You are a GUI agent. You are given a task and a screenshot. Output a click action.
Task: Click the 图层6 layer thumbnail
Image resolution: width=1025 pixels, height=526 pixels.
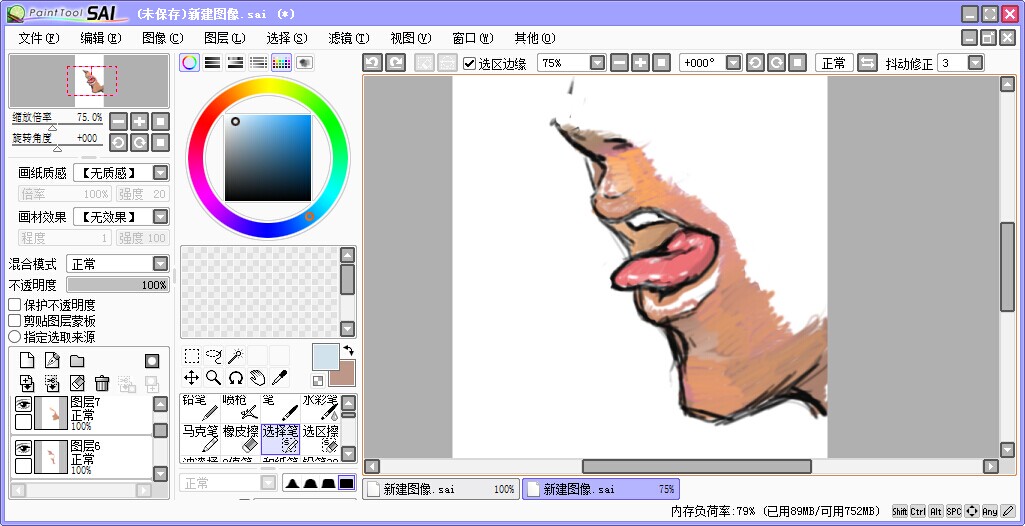50,456
